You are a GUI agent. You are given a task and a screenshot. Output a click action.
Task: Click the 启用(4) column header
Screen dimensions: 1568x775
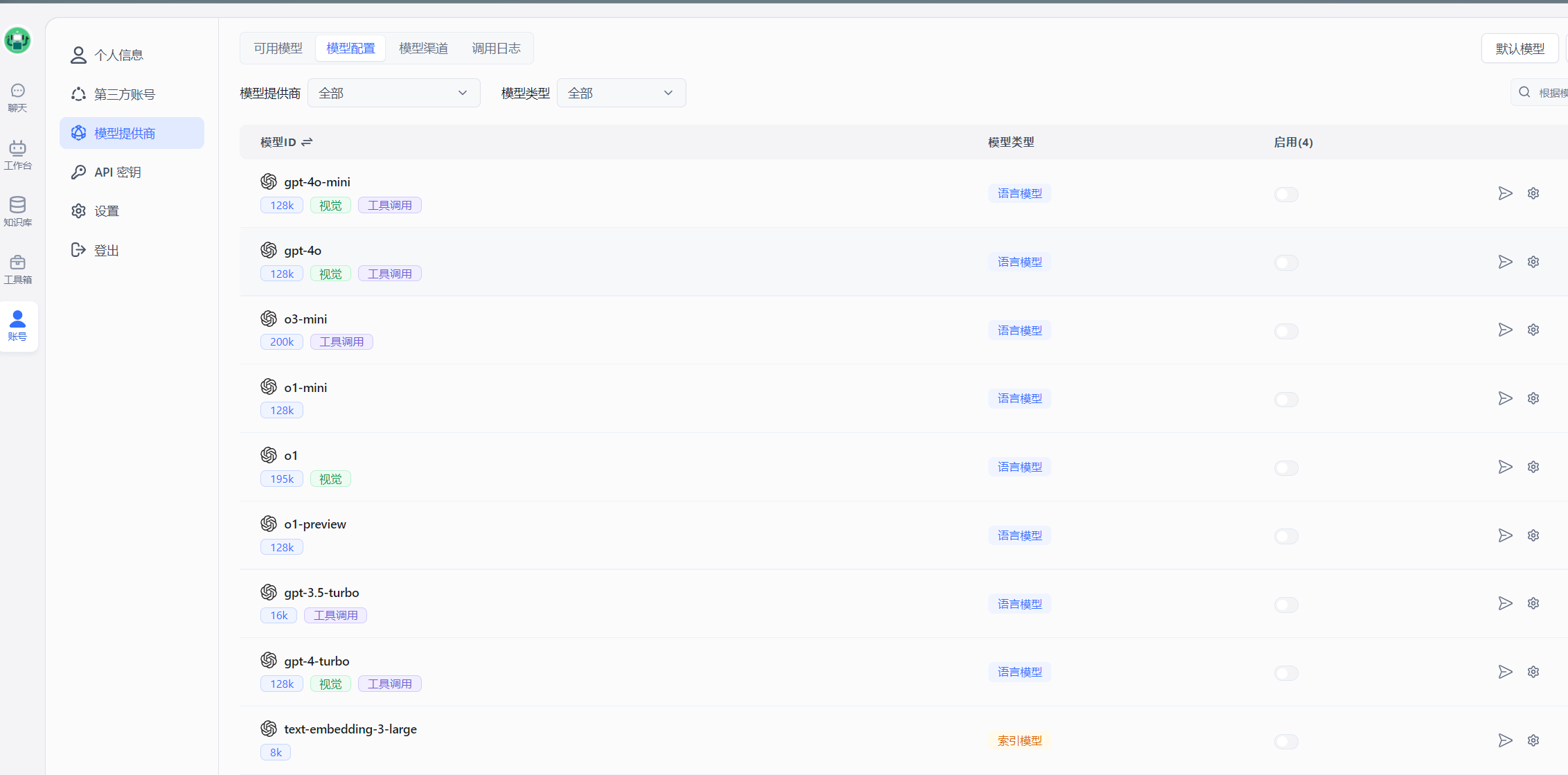[x=1293, y=142]
